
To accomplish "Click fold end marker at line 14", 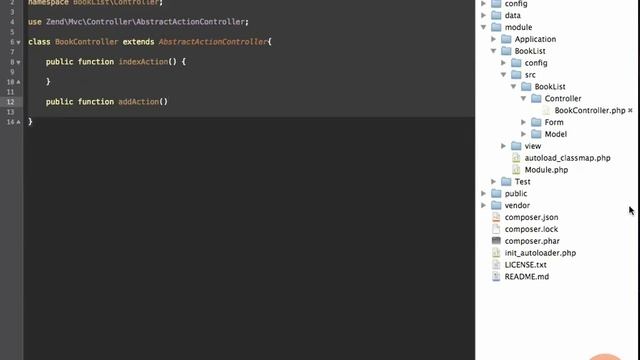I will click(x=18, y=122).
